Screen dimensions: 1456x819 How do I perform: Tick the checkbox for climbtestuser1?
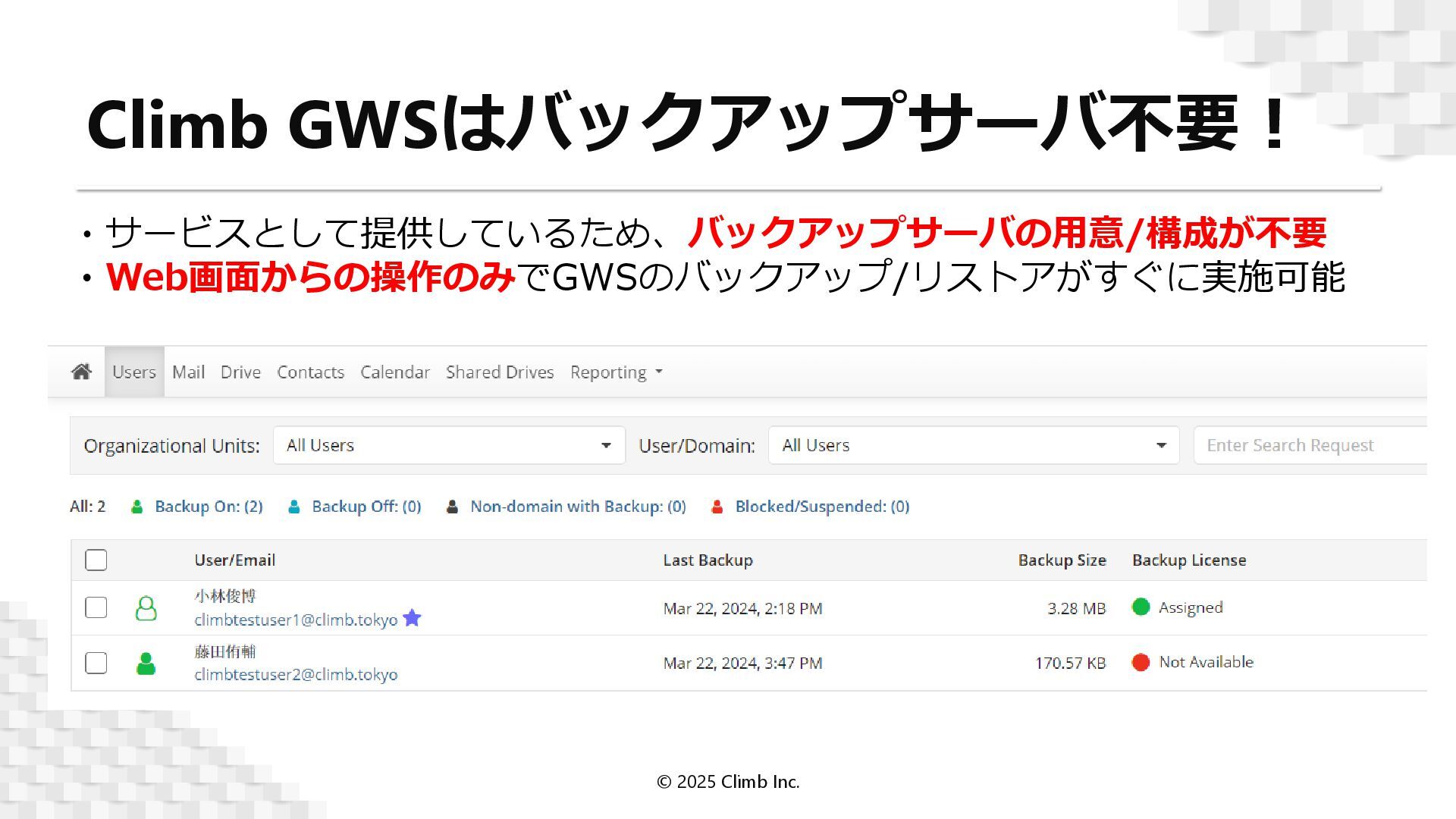tap(96, 607)
